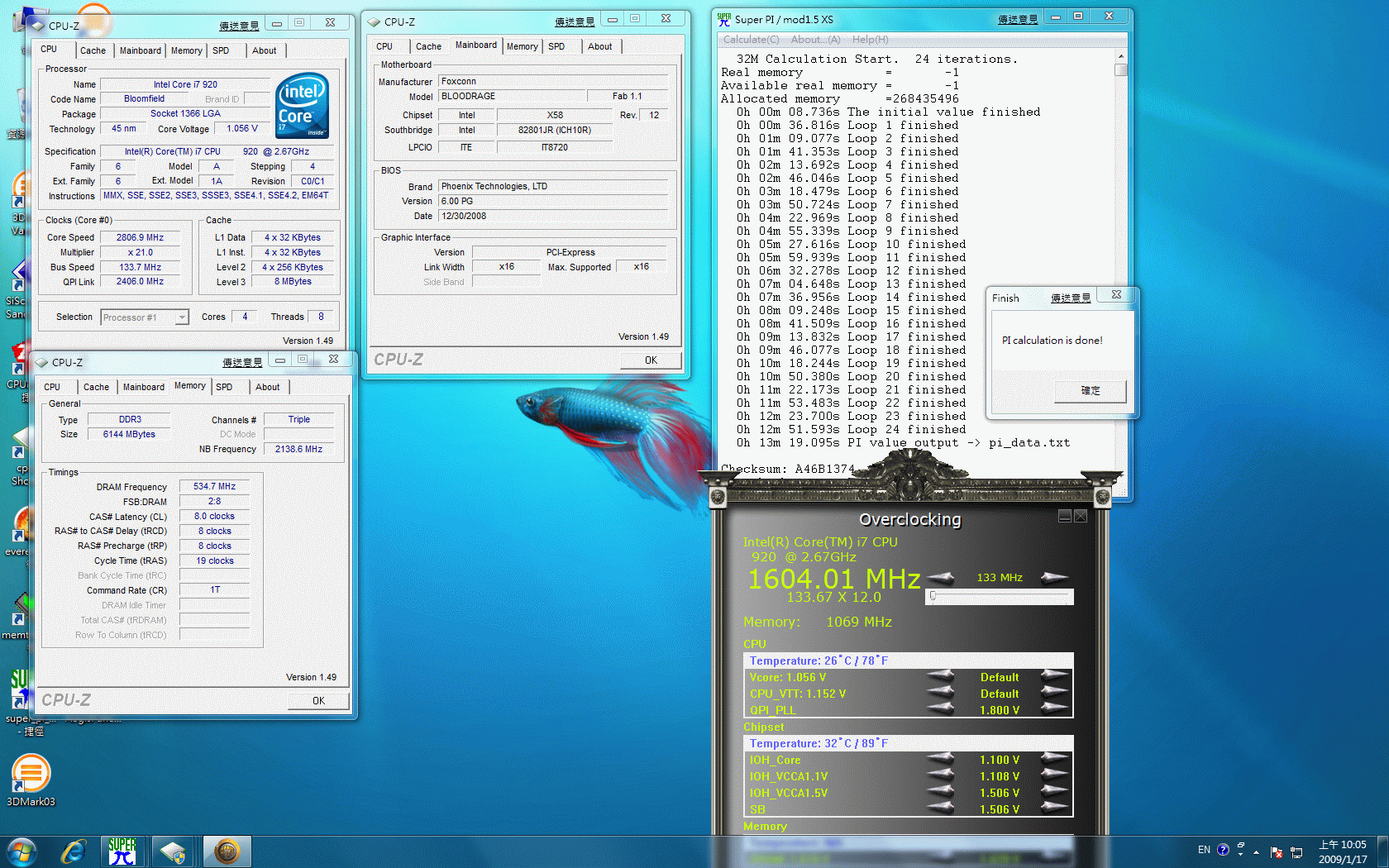Open the Cache tab in Mainboard window
The height and width of the screenshot is (868, 1389).
tap(428, 46)
